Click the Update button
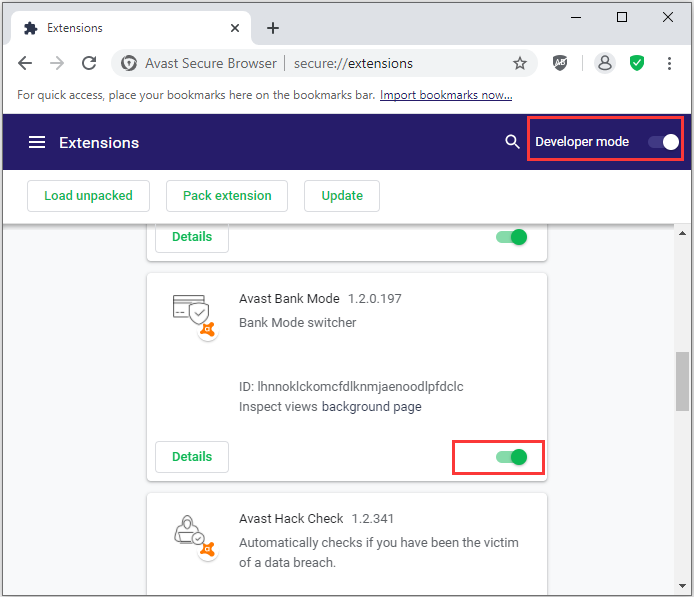This screenshot has height=597, width=694. coord(342,196)
